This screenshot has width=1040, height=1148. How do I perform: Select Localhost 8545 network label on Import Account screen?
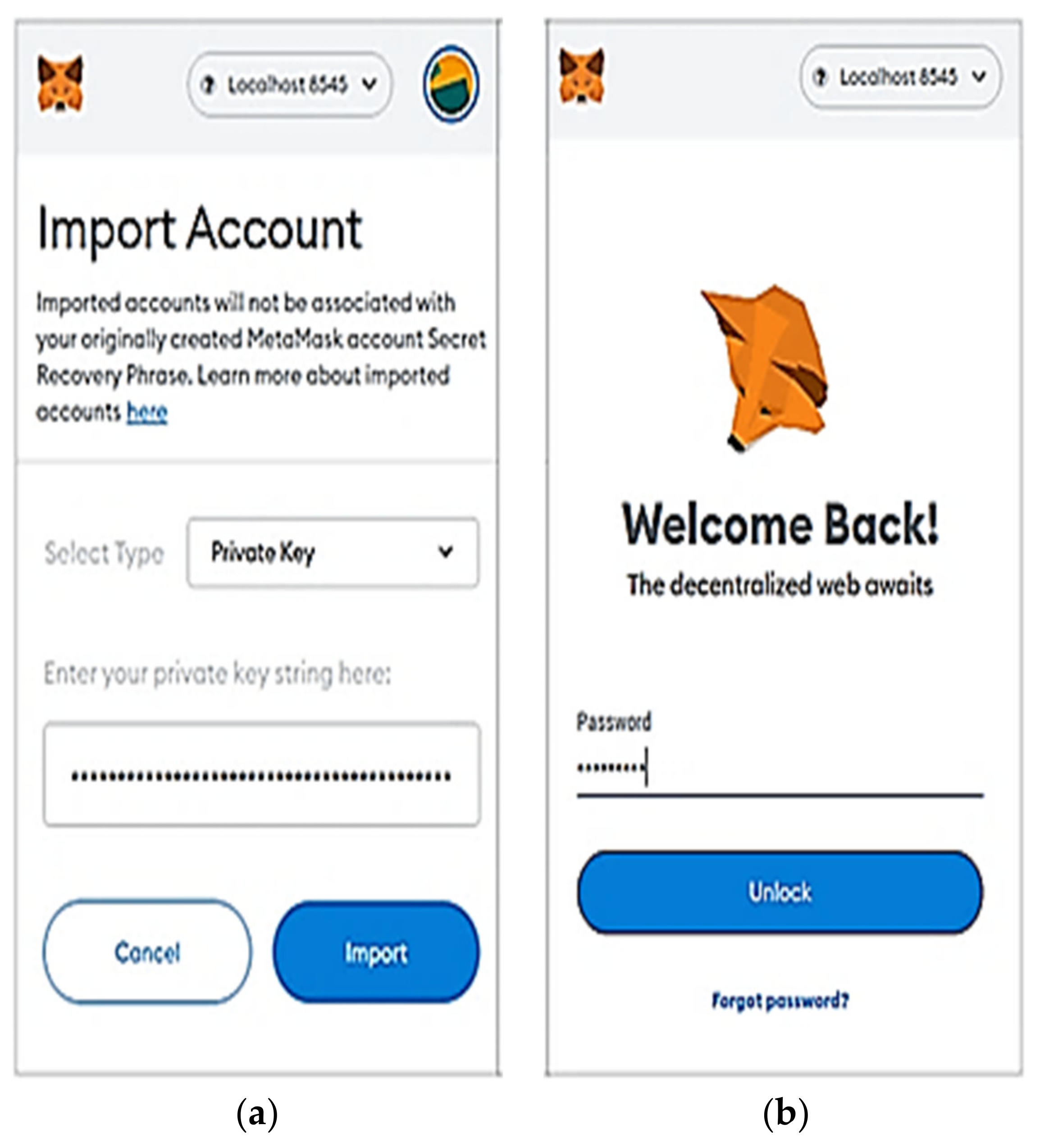[x=287, y=85]
